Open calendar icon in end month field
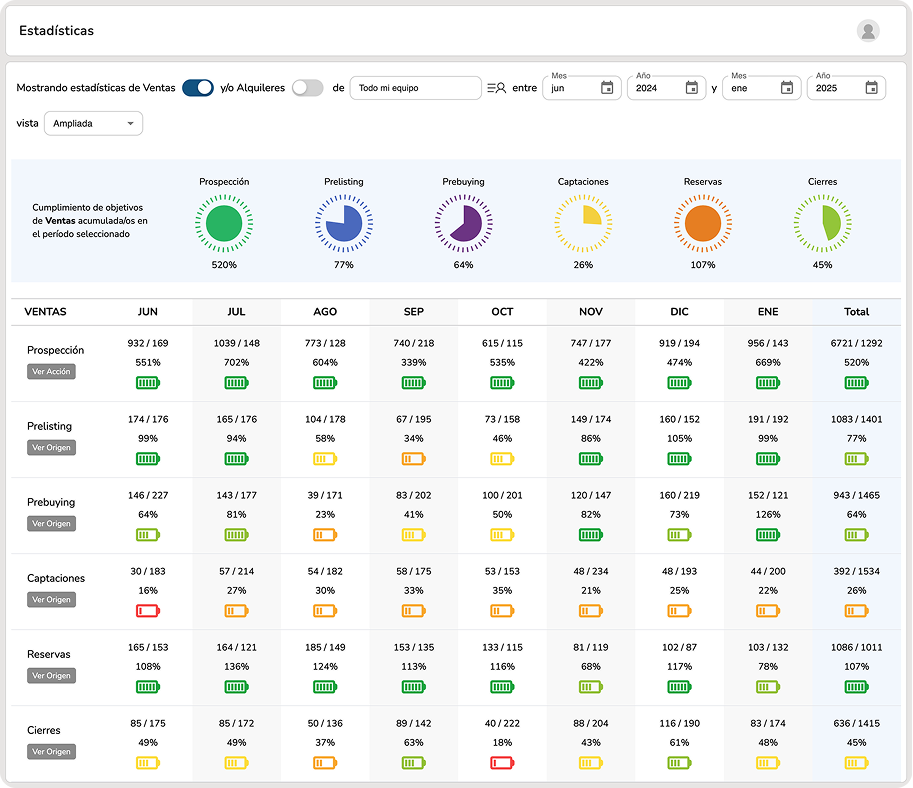The image size is (913, 788). click(787, 88)
